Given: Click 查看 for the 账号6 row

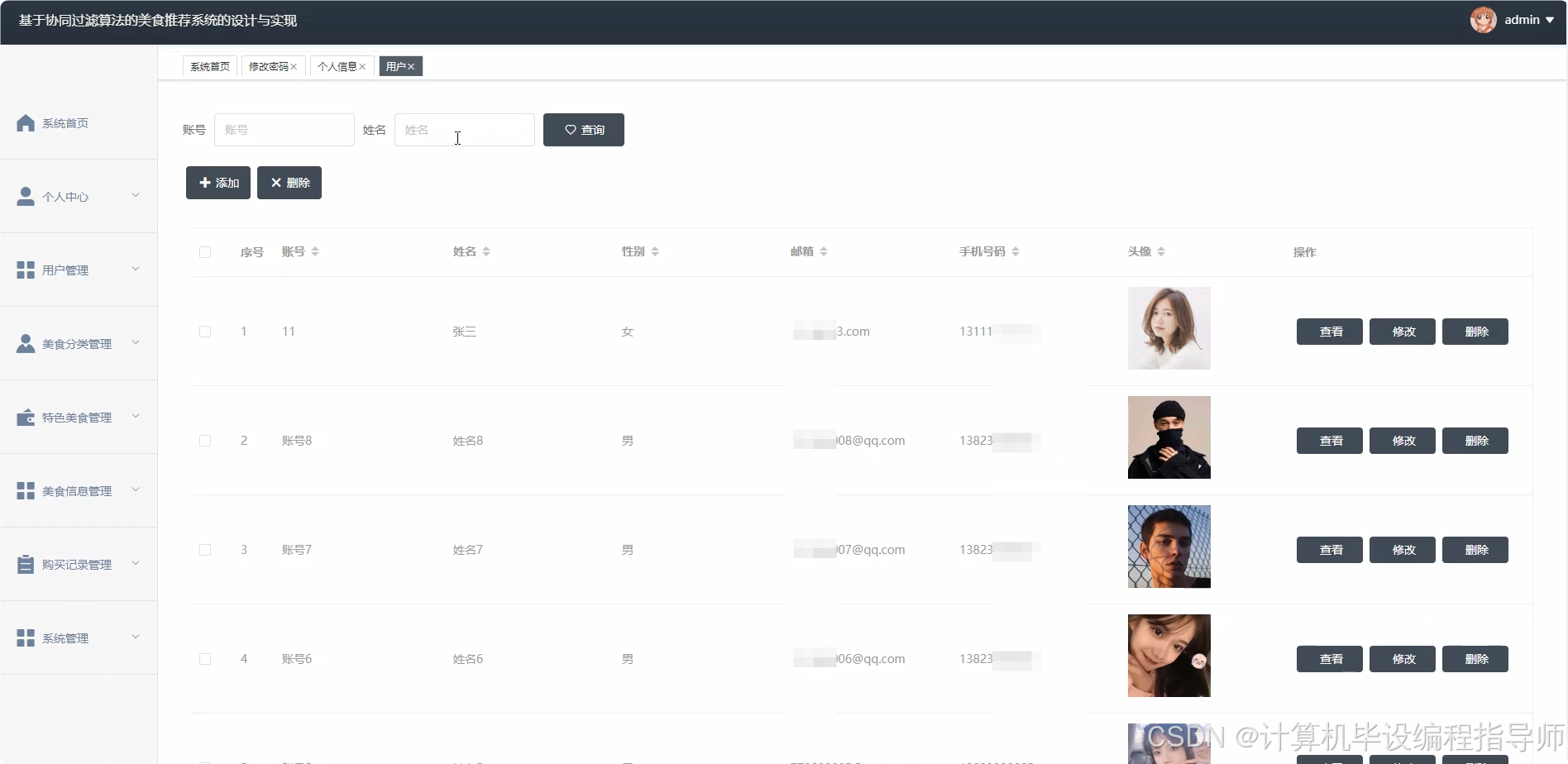Looking at the screenshot, I should pyautogui.click(x=1330, y=659).
